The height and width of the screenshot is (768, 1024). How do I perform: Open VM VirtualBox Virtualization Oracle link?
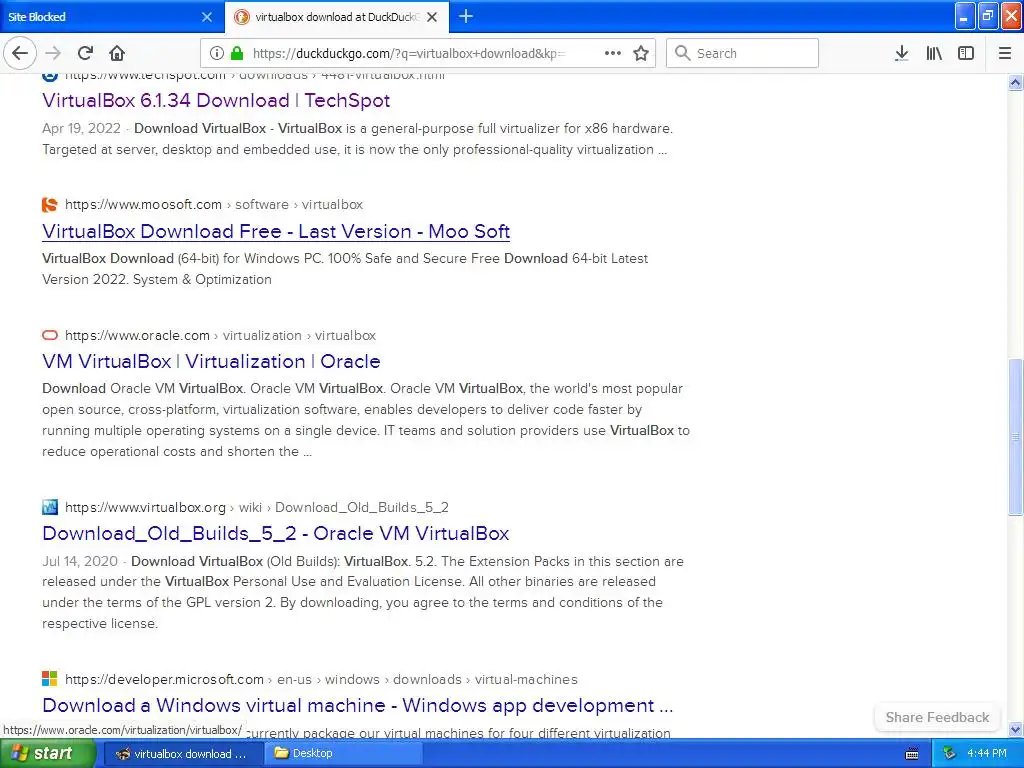point(211,361)
